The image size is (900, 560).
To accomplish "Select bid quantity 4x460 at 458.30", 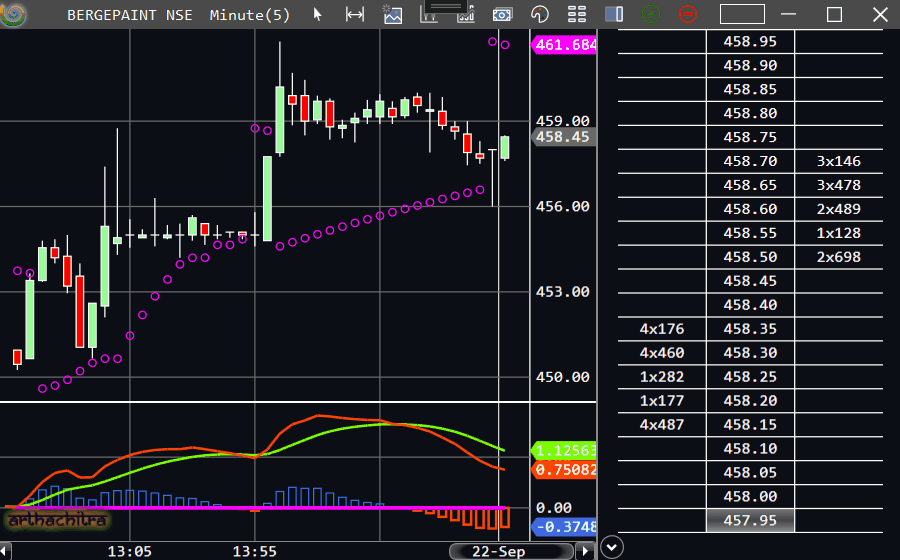I will tap(662, 353).
